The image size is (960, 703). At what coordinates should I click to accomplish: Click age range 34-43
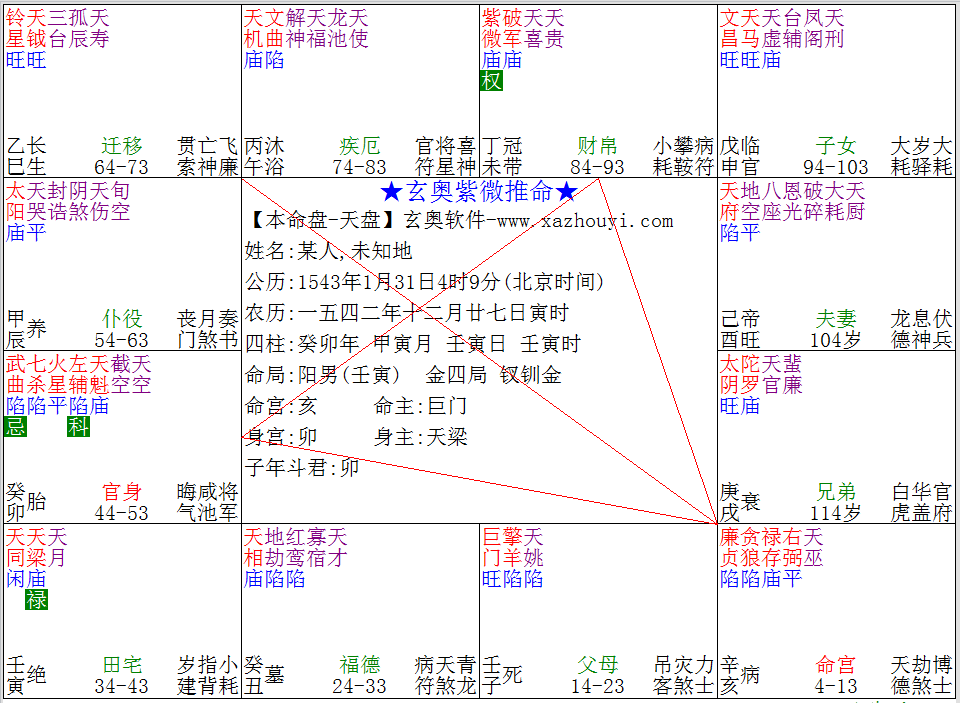tap(121, 685)
